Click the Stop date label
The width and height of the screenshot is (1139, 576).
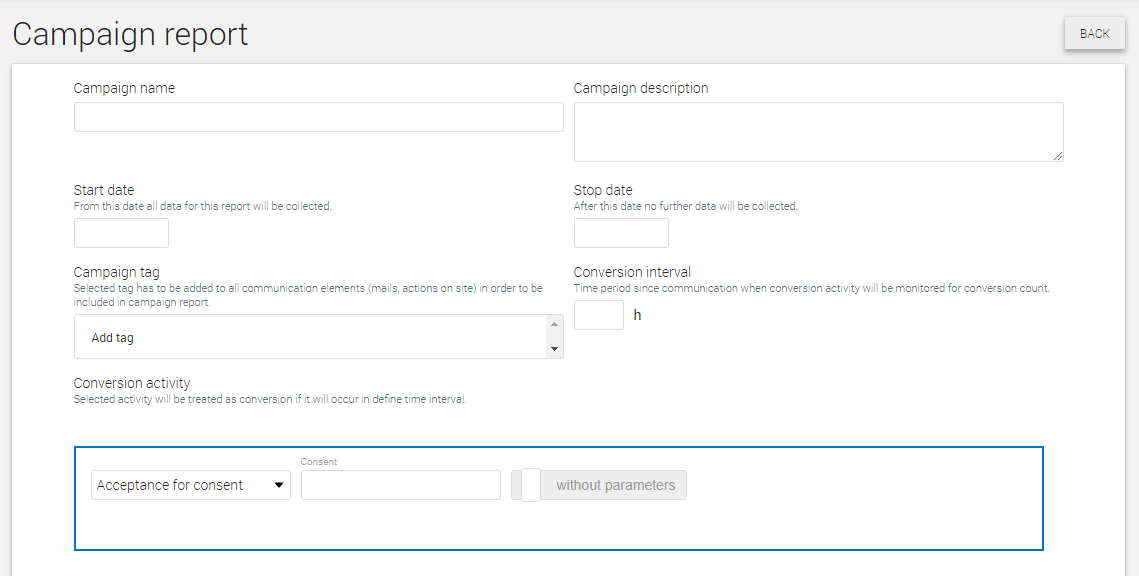[x=603, y=190]
